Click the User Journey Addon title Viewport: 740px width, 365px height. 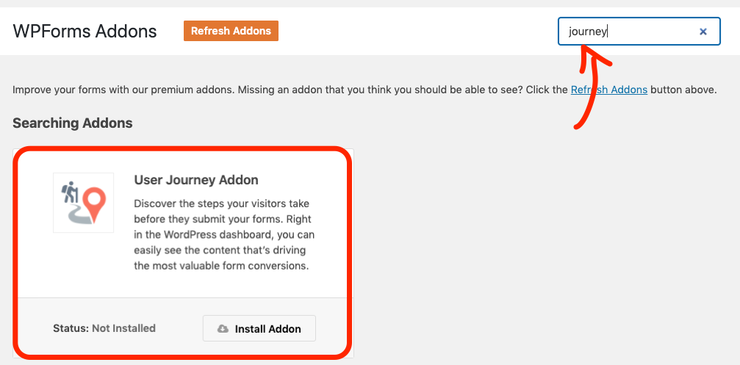[196, 180]
